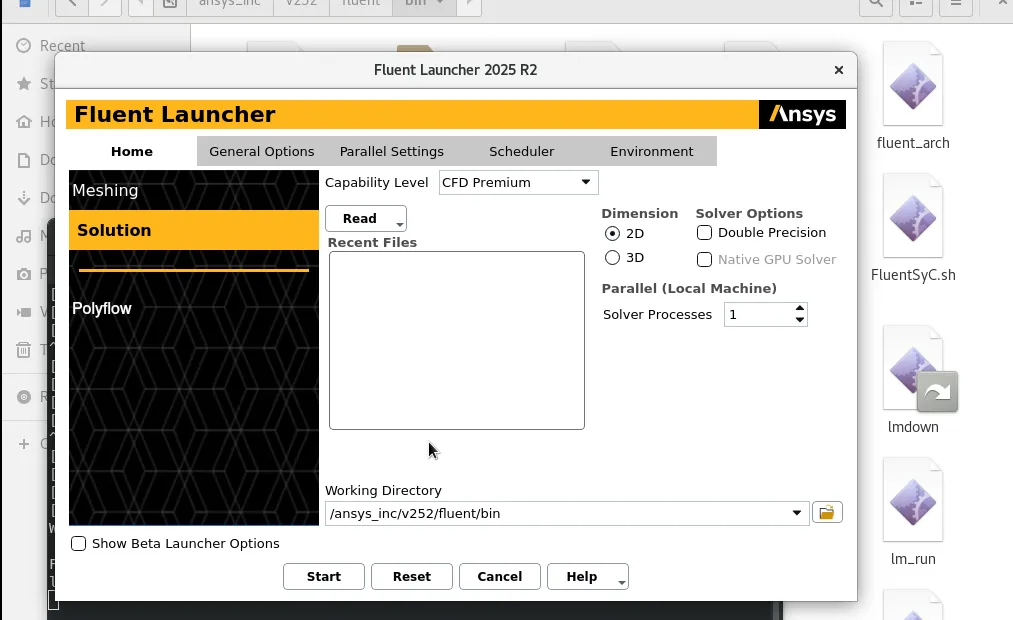Viewport: 1013px width, 620px height.
Task: Increase Solver Processes with up arrow
Action: pos(800,309)
